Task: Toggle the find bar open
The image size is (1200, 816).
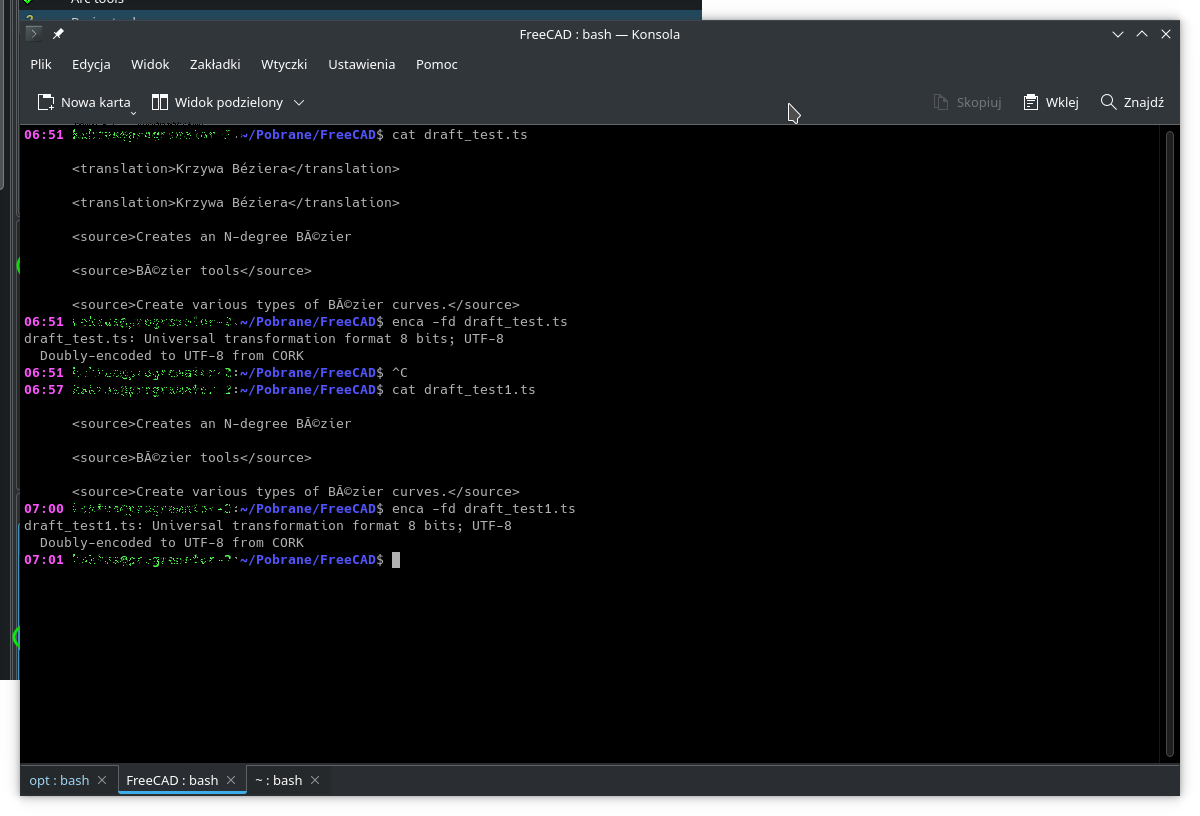Action: 1133,102
